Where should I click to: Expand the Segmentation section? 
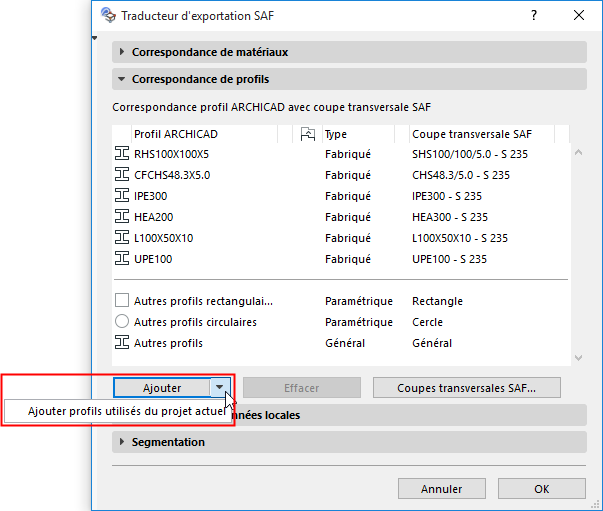(123, 442)
